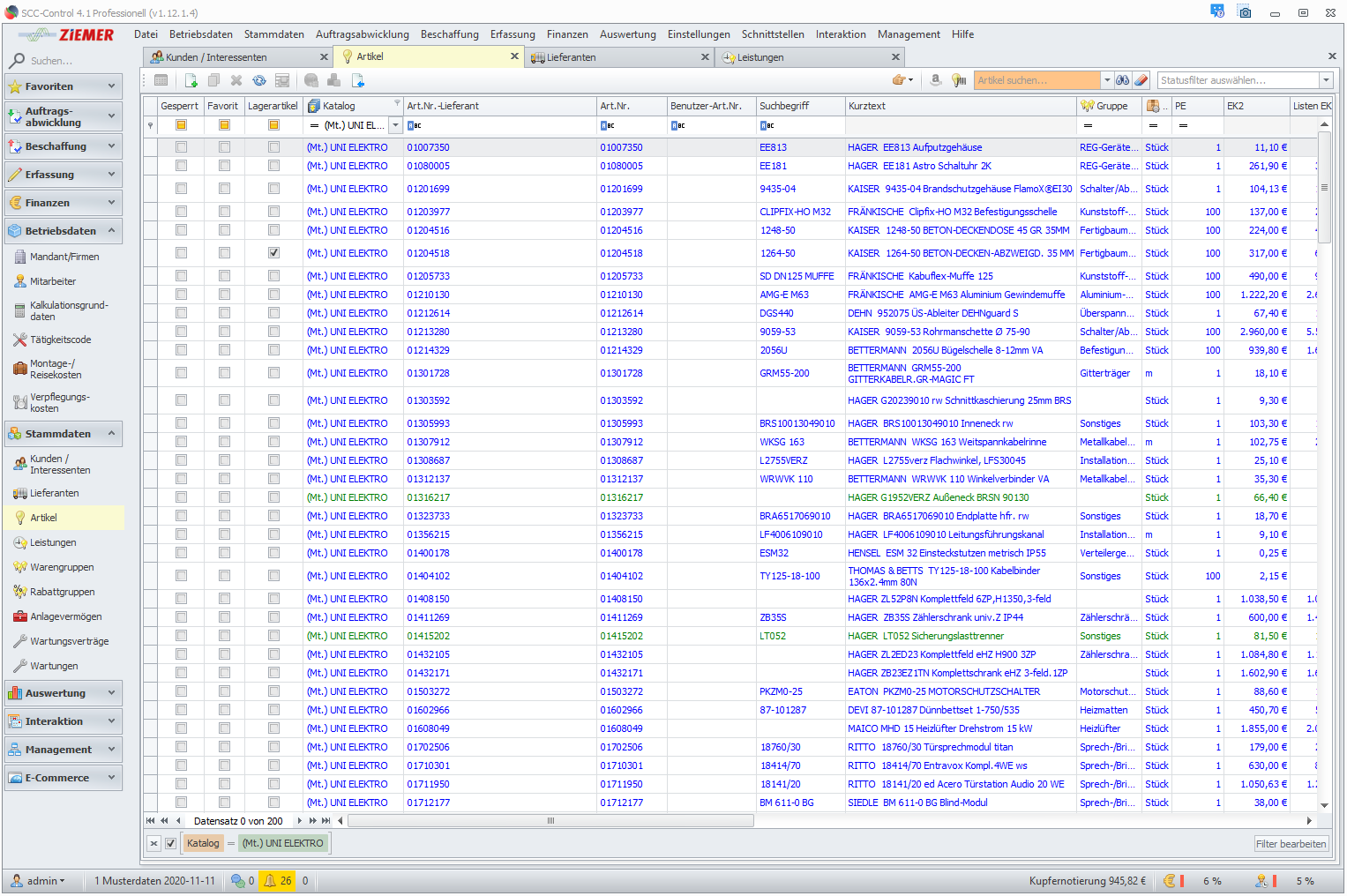Click the binoculars search icon
The height and width of the screenshot is (896, 1347).
click(1122, 80)
